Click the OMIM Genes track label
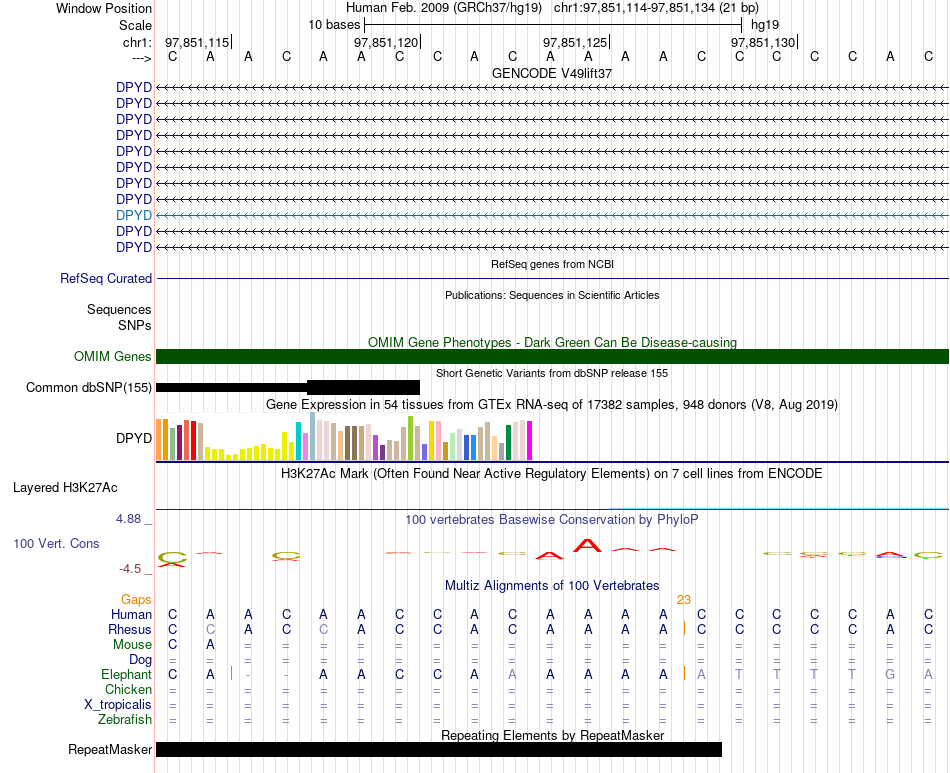Image resolution: width=950 pixels, height=773 pixels. pyautogui.click(x=113, y=356)
